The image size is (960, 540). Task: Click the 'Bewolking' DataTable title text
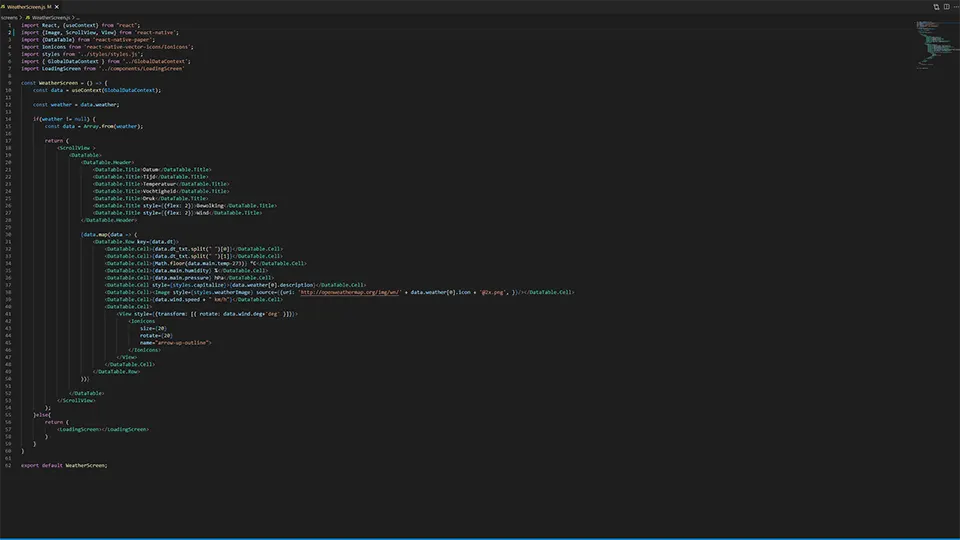[210, 206]
